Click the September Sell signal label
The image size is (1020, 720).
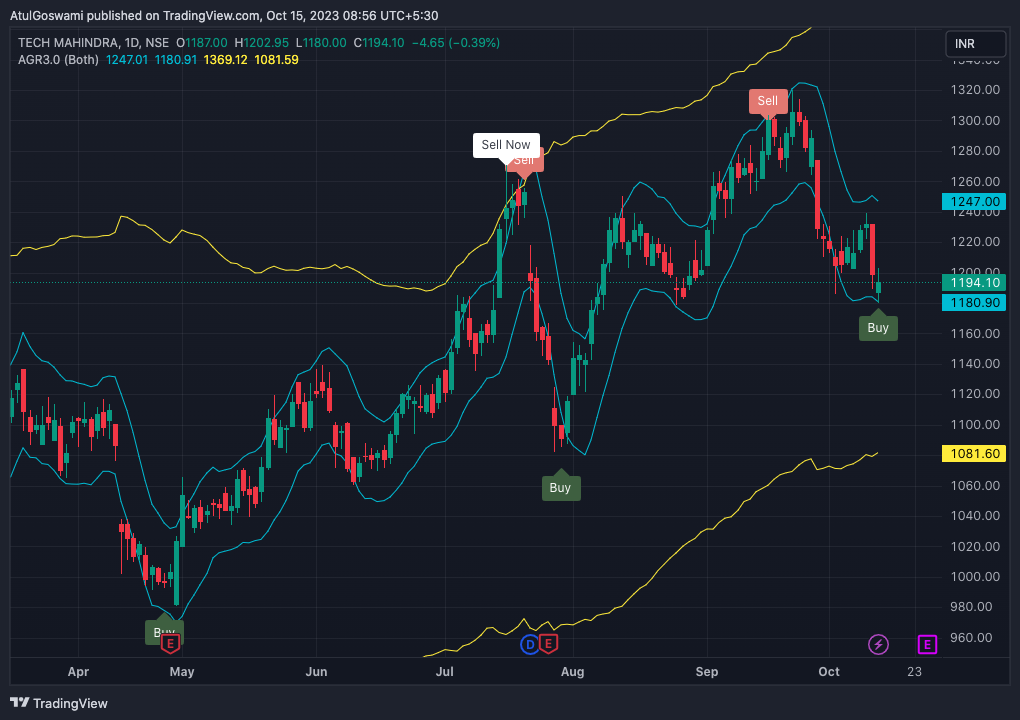[x=768, y=101]
